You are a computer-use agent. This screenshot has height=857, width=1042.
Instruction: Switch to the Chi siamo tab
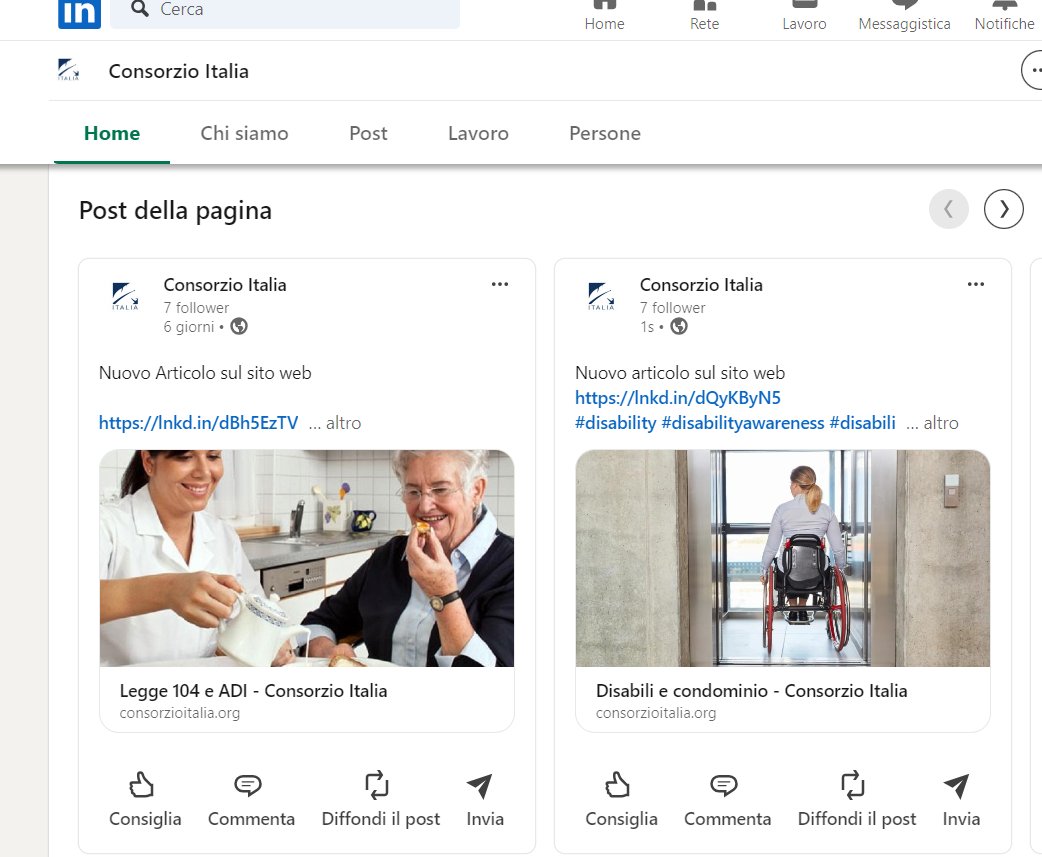coord(244,133)
